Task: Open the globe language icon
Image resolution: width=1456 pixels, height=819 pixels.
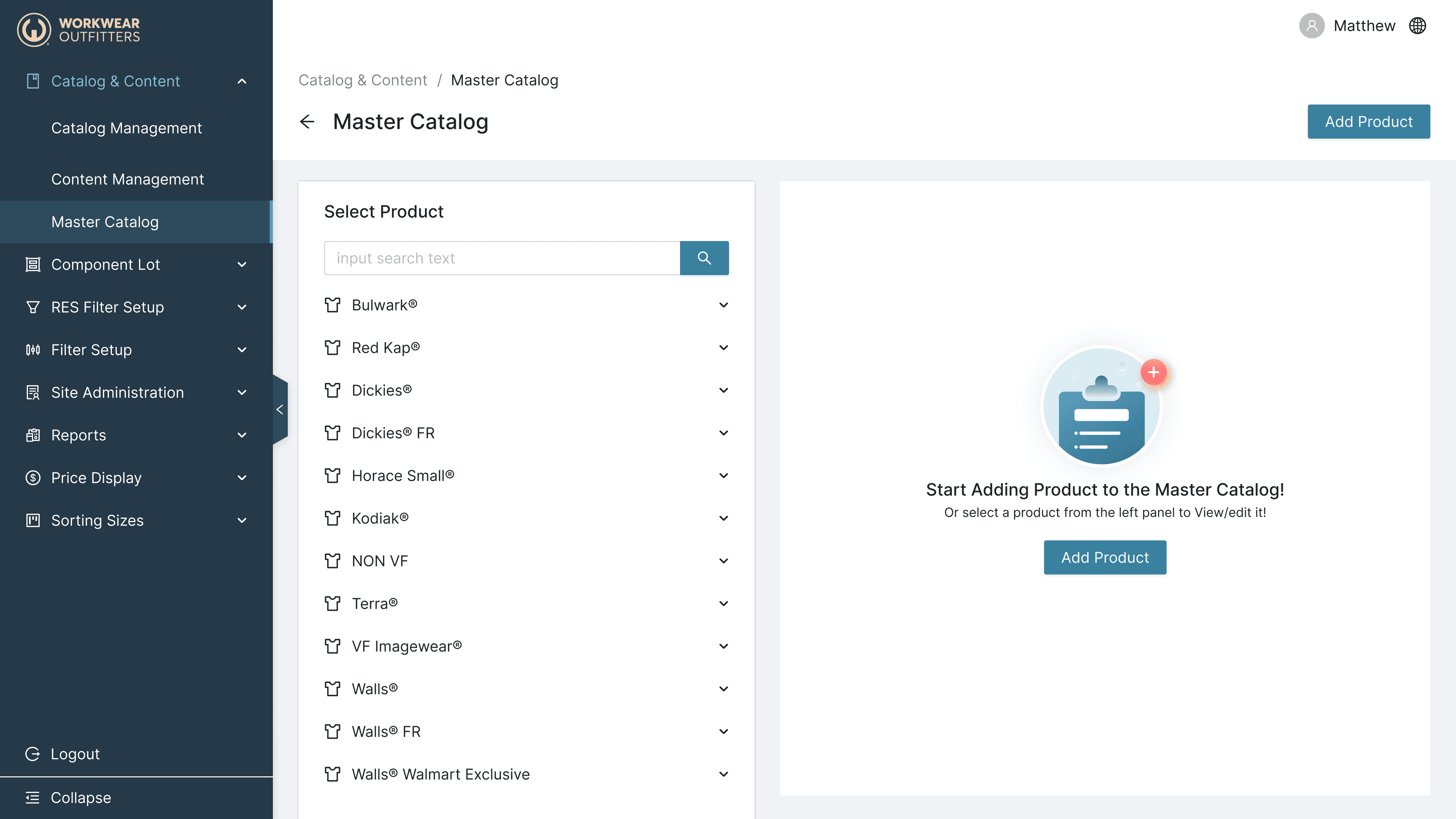Action: coord(1417,26)
